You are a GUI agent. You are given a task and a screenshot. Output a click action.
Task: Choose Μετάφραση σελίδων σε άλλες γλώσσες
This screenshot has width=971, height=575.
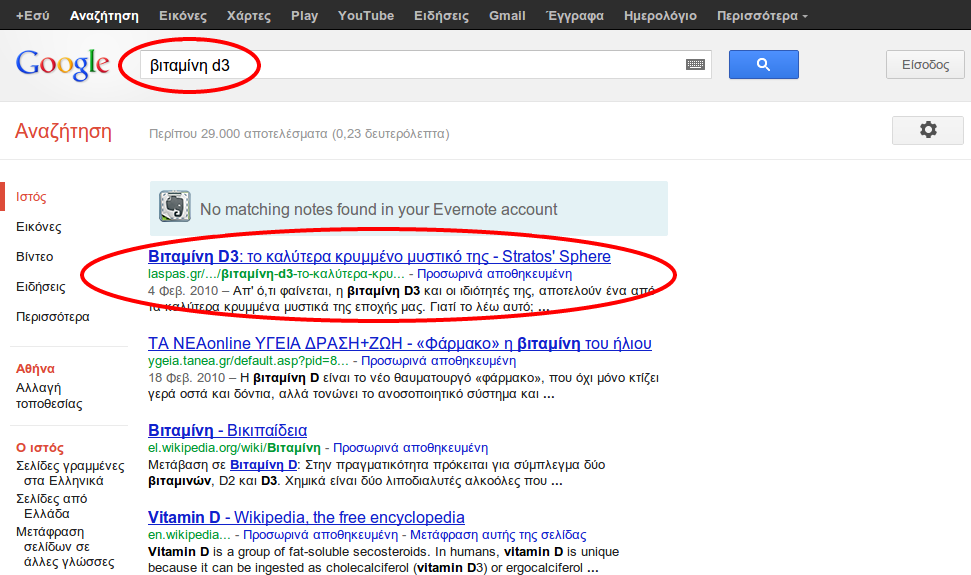coord(66,547)
